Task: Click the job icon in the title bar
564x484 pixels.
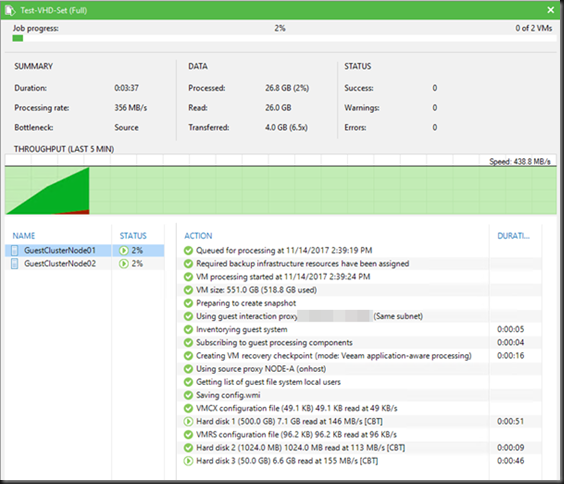Action: [10, 10]
